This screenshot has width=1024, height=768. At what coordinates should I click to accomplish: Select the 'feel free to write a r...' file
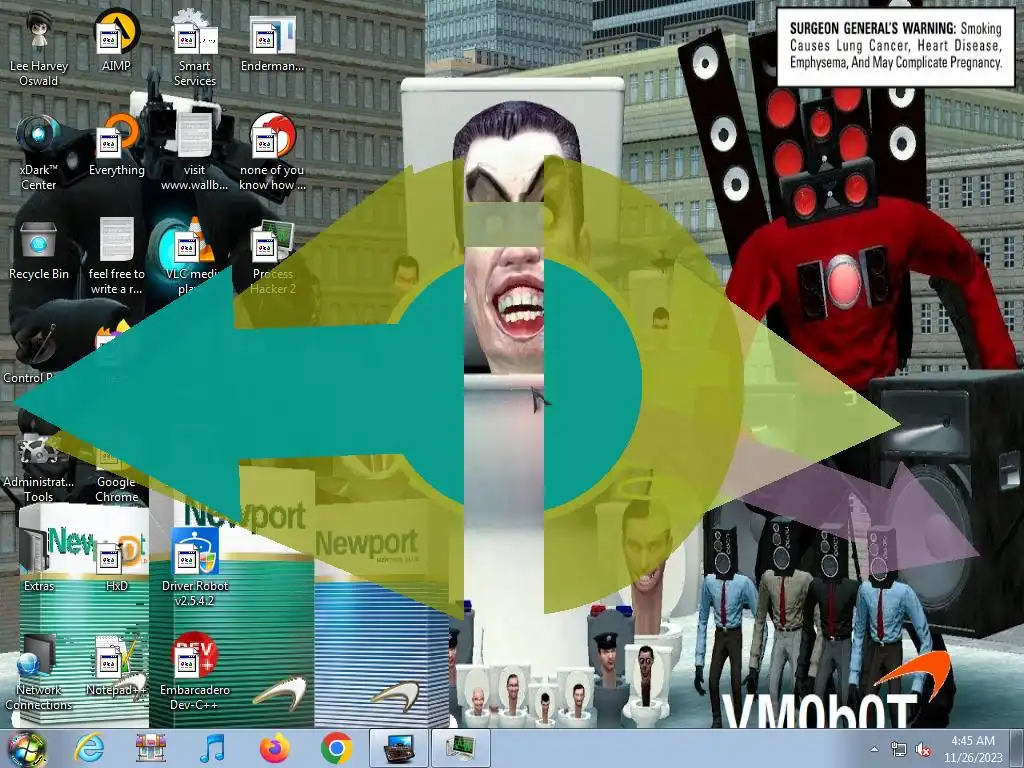116,257
